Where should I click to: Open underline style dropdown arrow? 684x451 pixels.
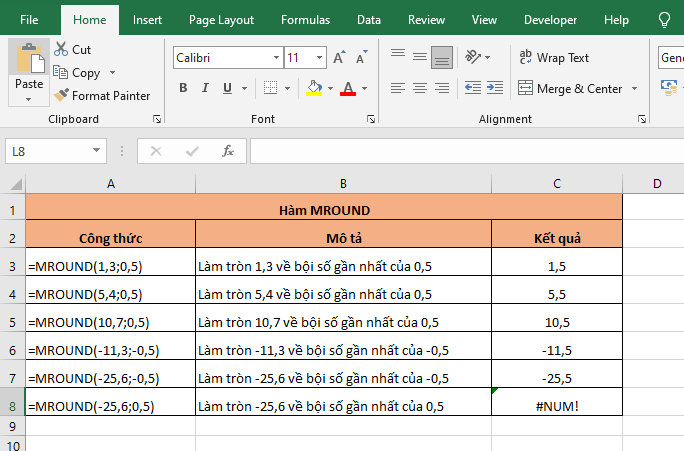coord(244,89)
